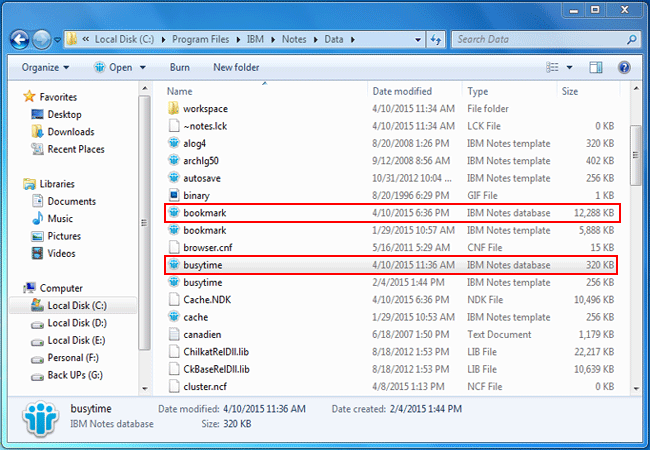Click the binary GIF file icon

[x=174, y=195]
